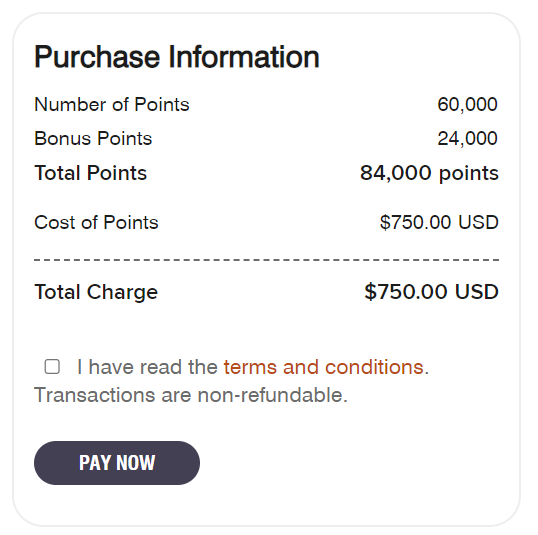Click the Bonus Points label

click(x=93, y=138)
